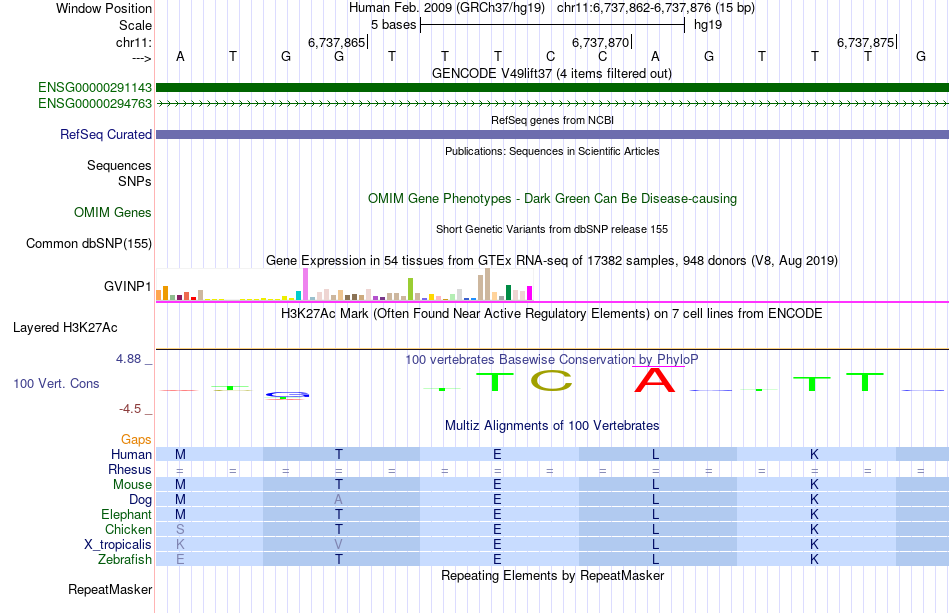Click '100 vertebrates Basewise Conservation by PhyloP' title
This screenshot has width=950, height=613.
[x=552, y=359]
